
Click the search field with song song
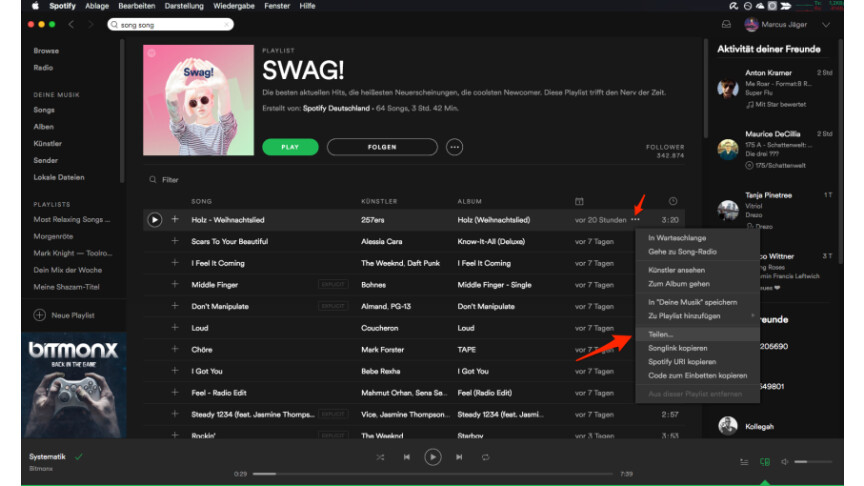coord(171,25)
